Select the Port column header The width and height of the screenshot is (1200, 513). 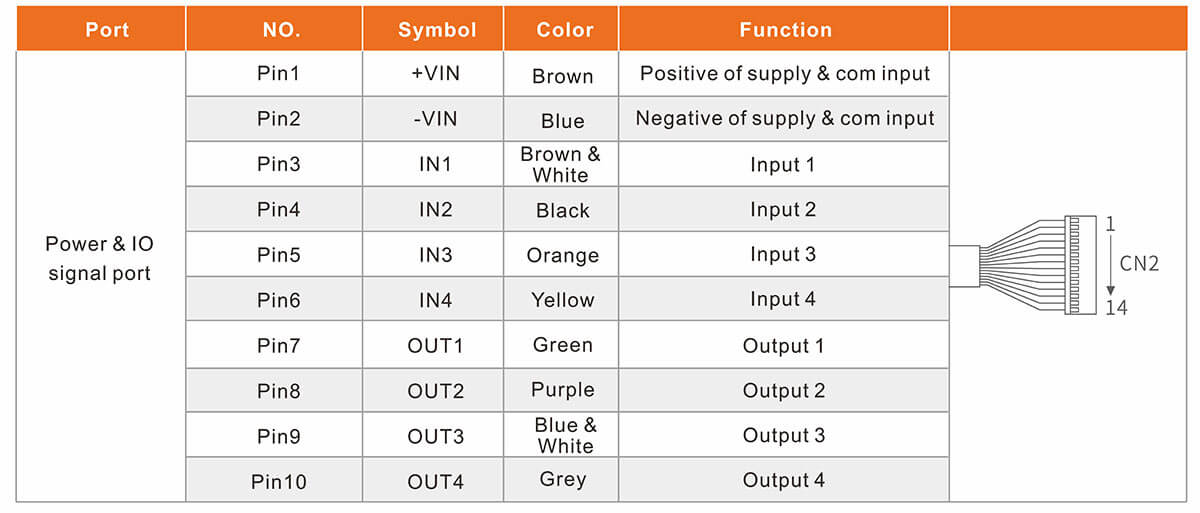107,30
